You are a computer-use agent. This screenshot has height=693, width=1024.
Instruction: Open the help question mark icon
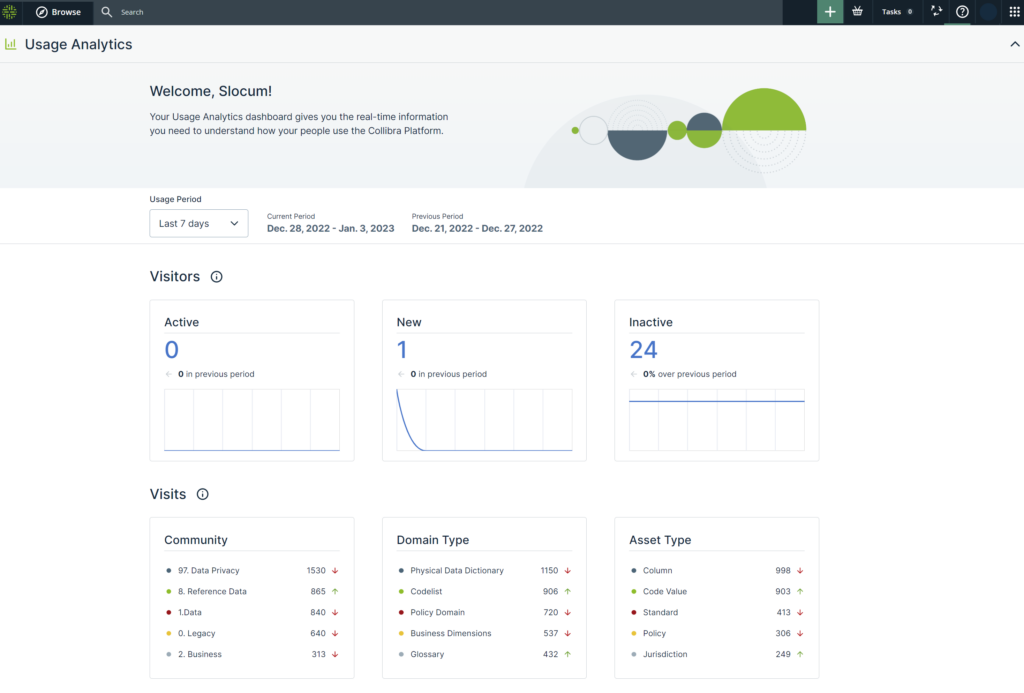pyautogui.click(x=962, y=12)
